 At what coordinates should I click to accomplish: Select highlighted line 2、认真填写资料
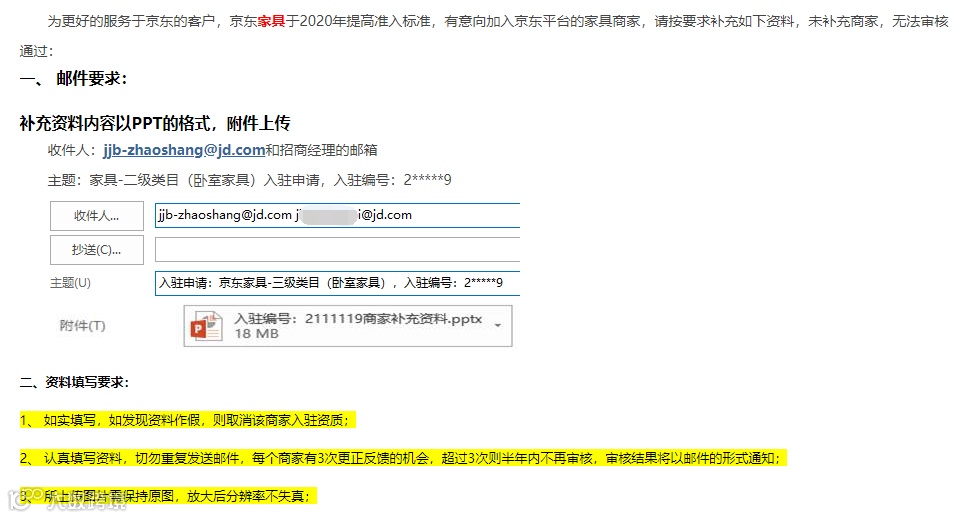403,458
